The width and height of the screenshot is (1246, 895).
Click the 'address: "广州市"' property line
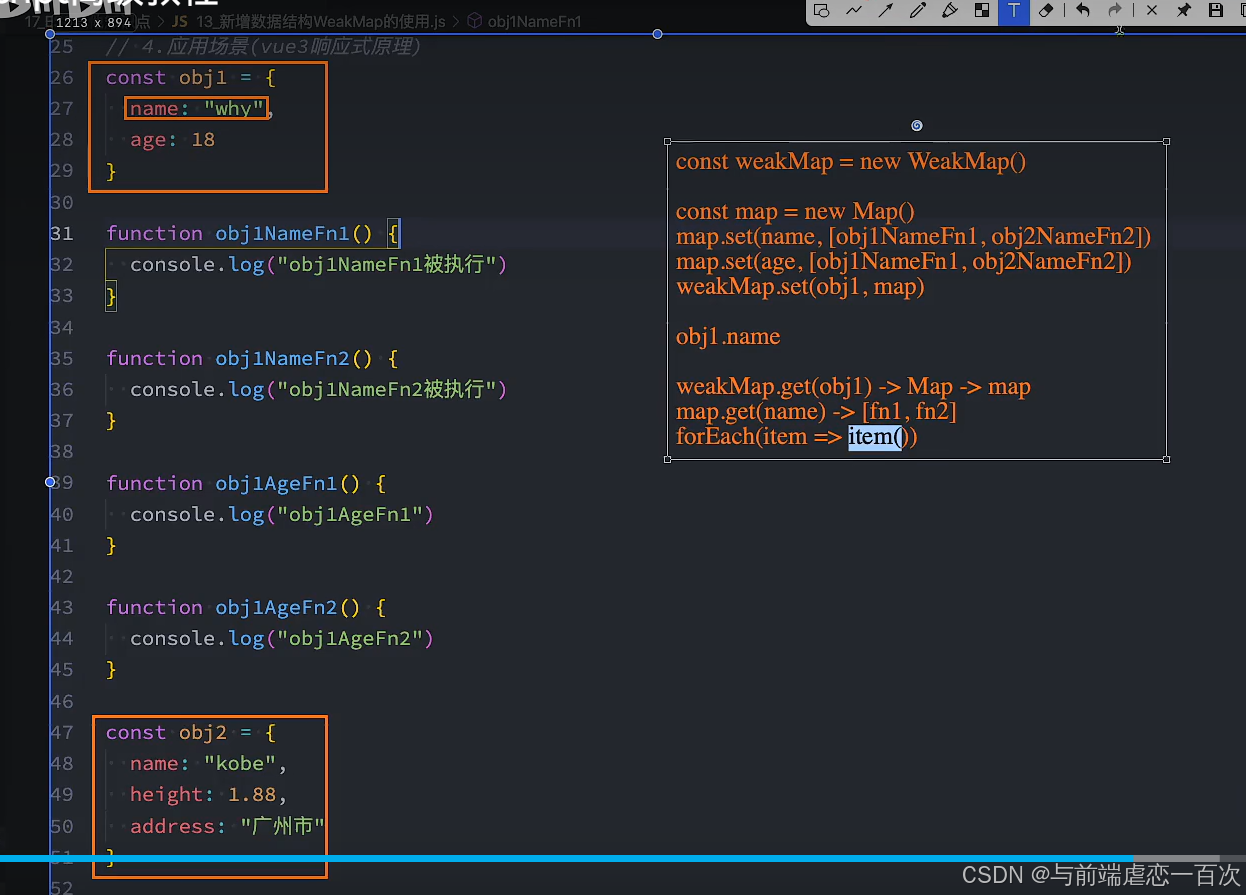[227, 826]
